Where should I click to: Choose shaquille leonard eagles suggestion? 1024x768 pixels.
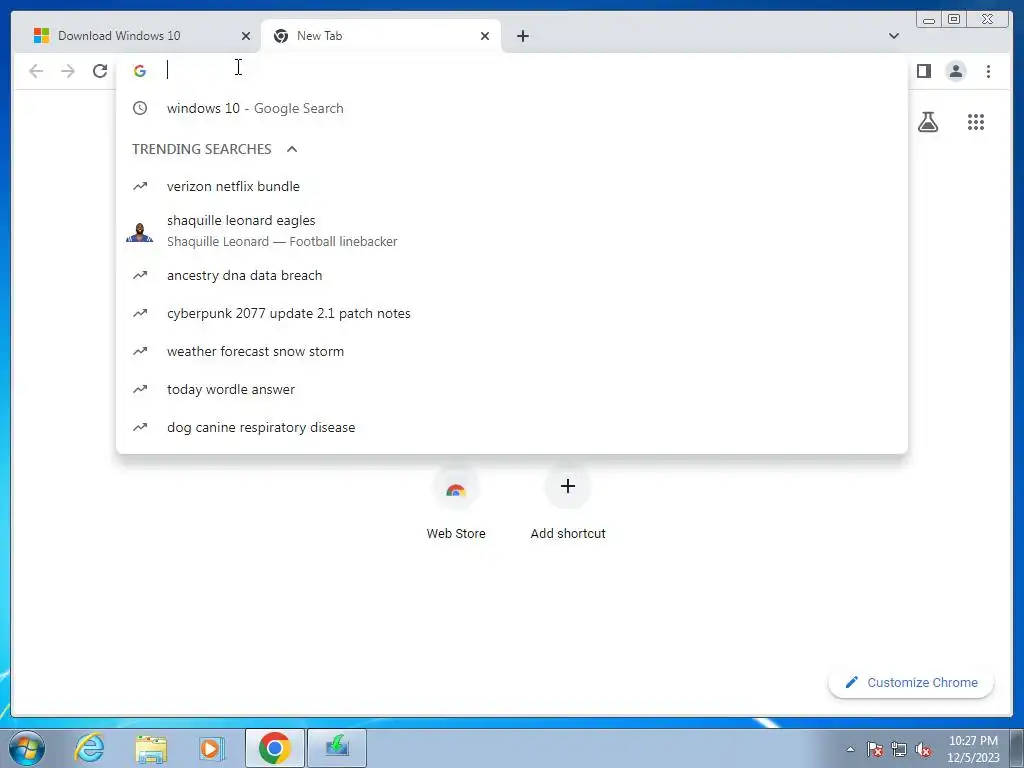point(512,231)
